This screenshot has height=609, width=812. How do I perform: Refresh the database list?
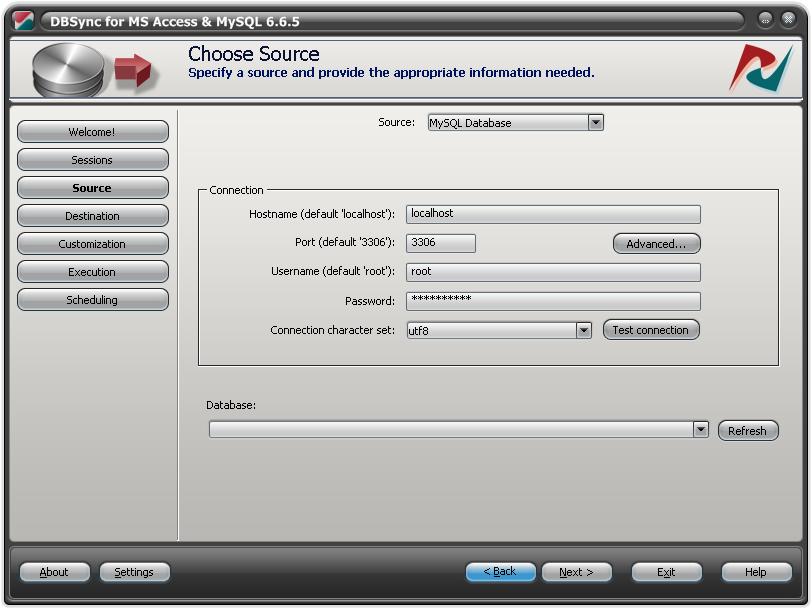[748, 430]
